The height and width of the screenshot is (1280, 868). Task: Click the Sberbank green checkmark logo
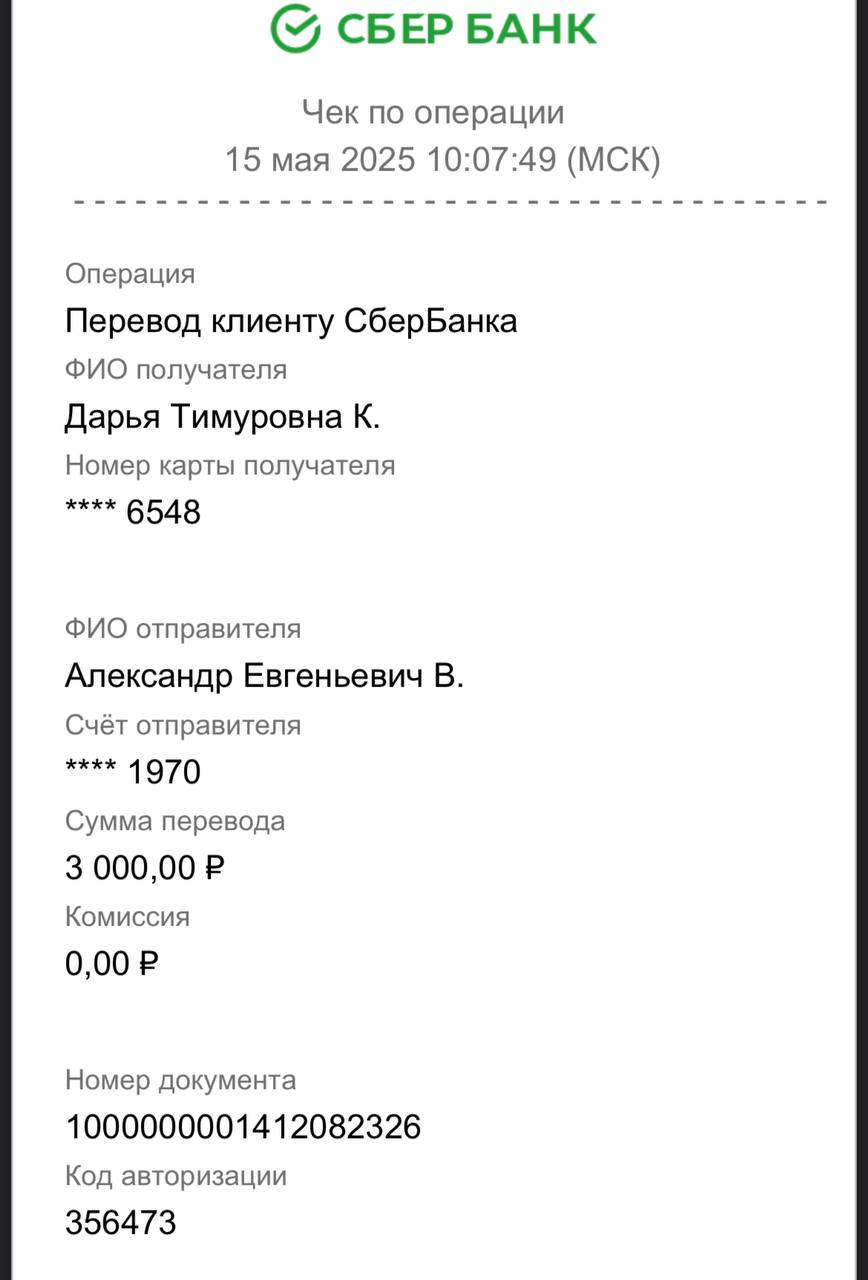[295, 27]
